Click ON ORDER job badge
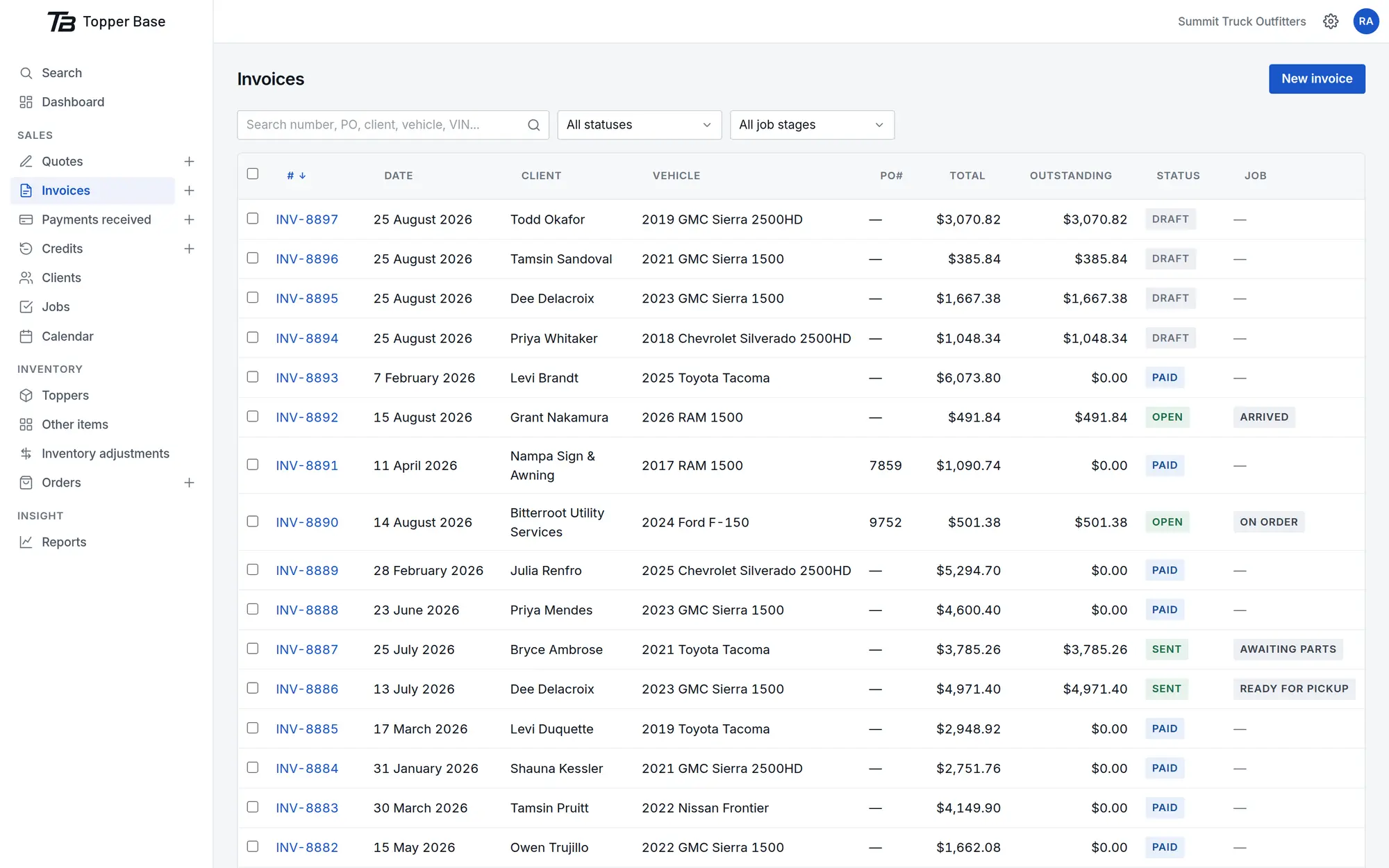The image size is (1389, 868). coord(1269,522)
